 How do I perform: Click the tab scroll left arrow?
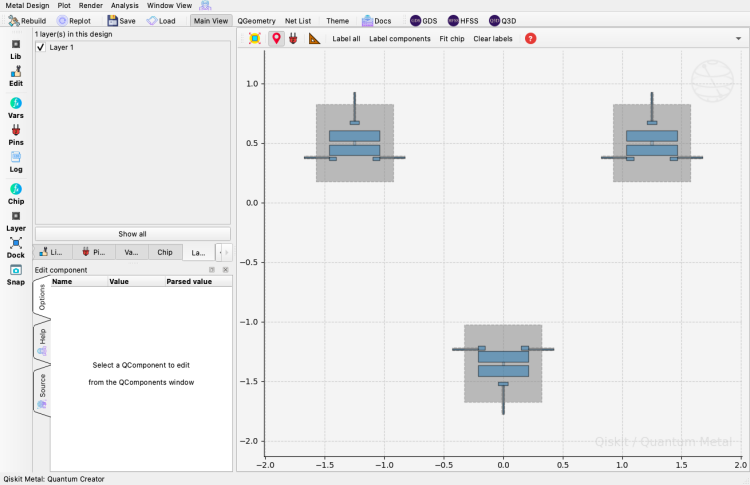pyautogui.click(x=220, y=252)
